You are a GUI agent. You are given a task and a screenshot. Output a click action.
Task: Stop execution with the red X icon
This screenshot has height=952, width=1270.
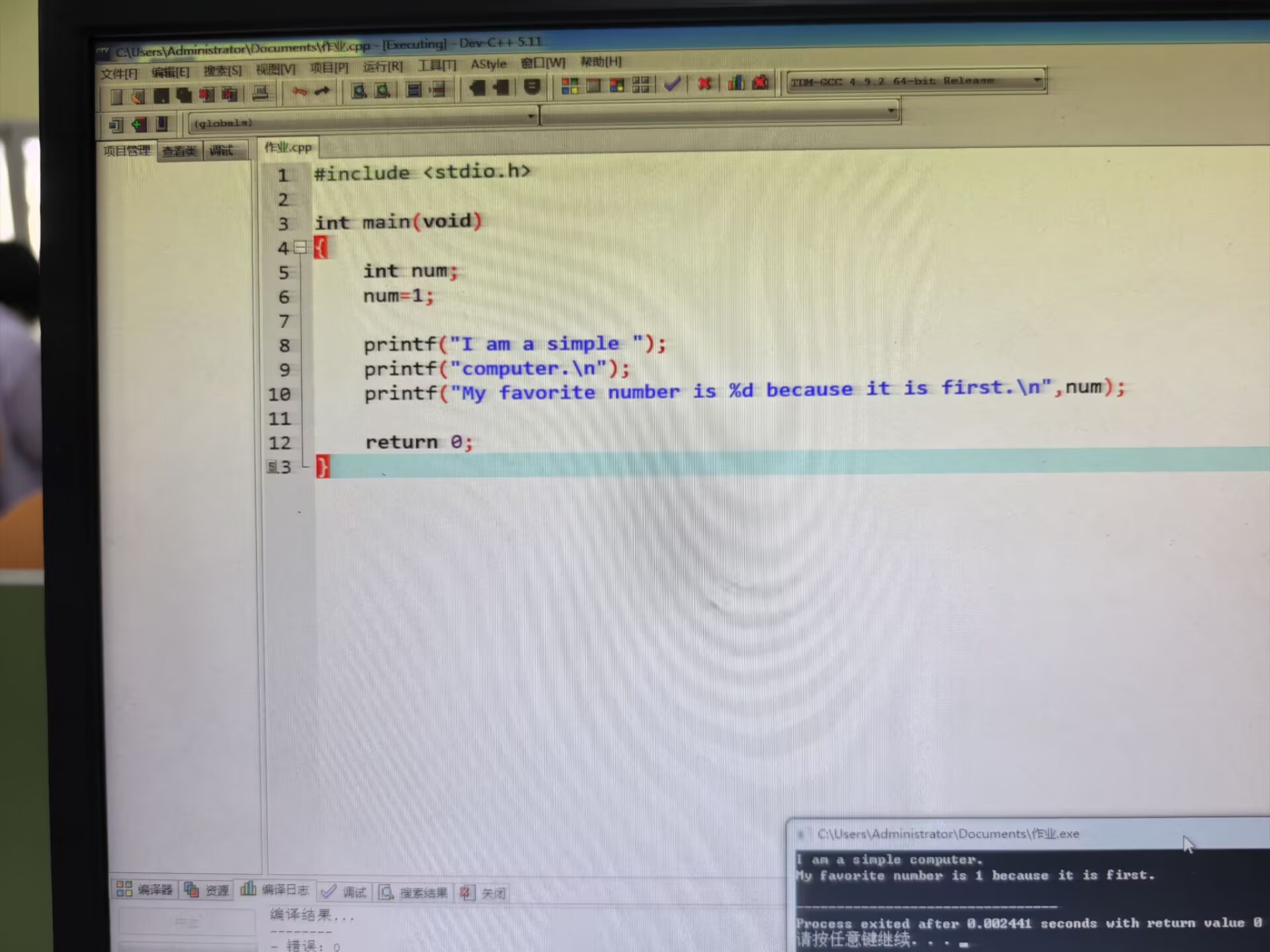click(704, 83)
